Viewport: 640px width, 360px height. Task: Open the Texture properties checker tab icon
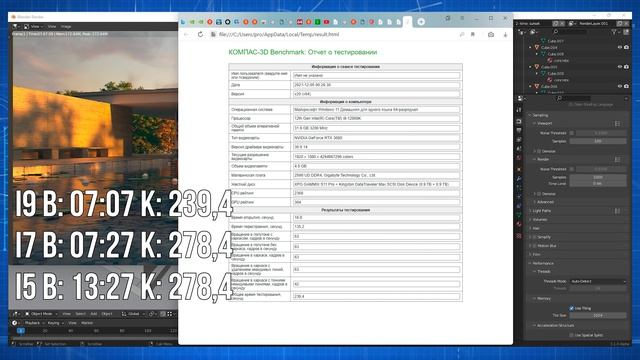(x=519, y=236)
